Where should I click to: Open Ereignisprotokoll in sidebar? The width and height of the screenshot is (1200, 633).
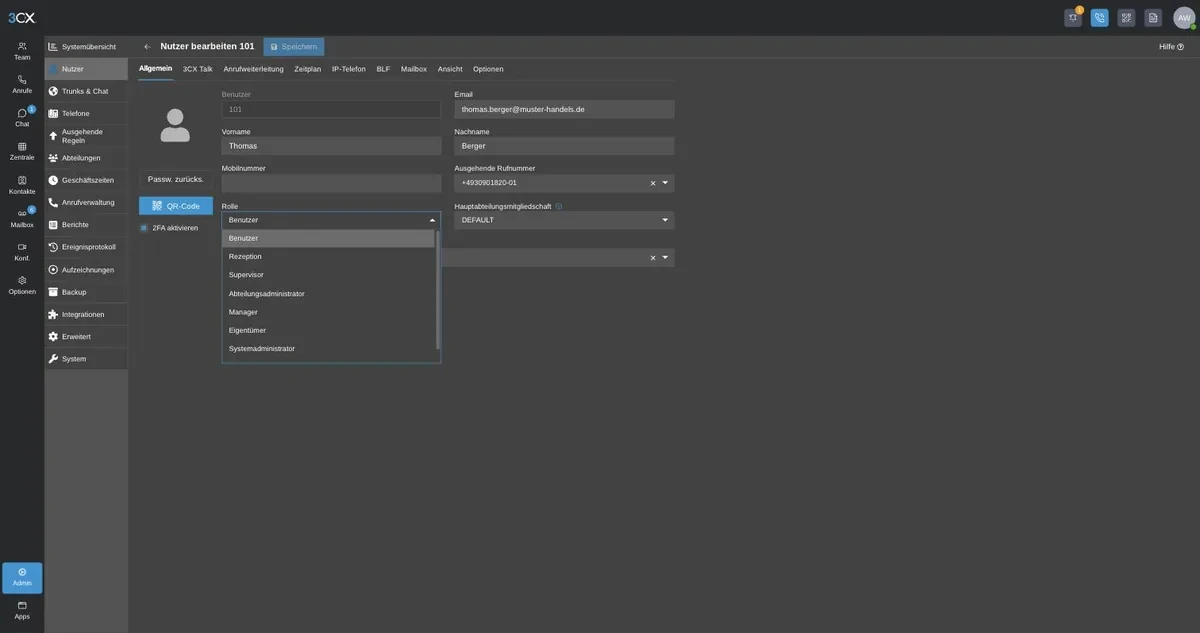click(x=86, y=247)
